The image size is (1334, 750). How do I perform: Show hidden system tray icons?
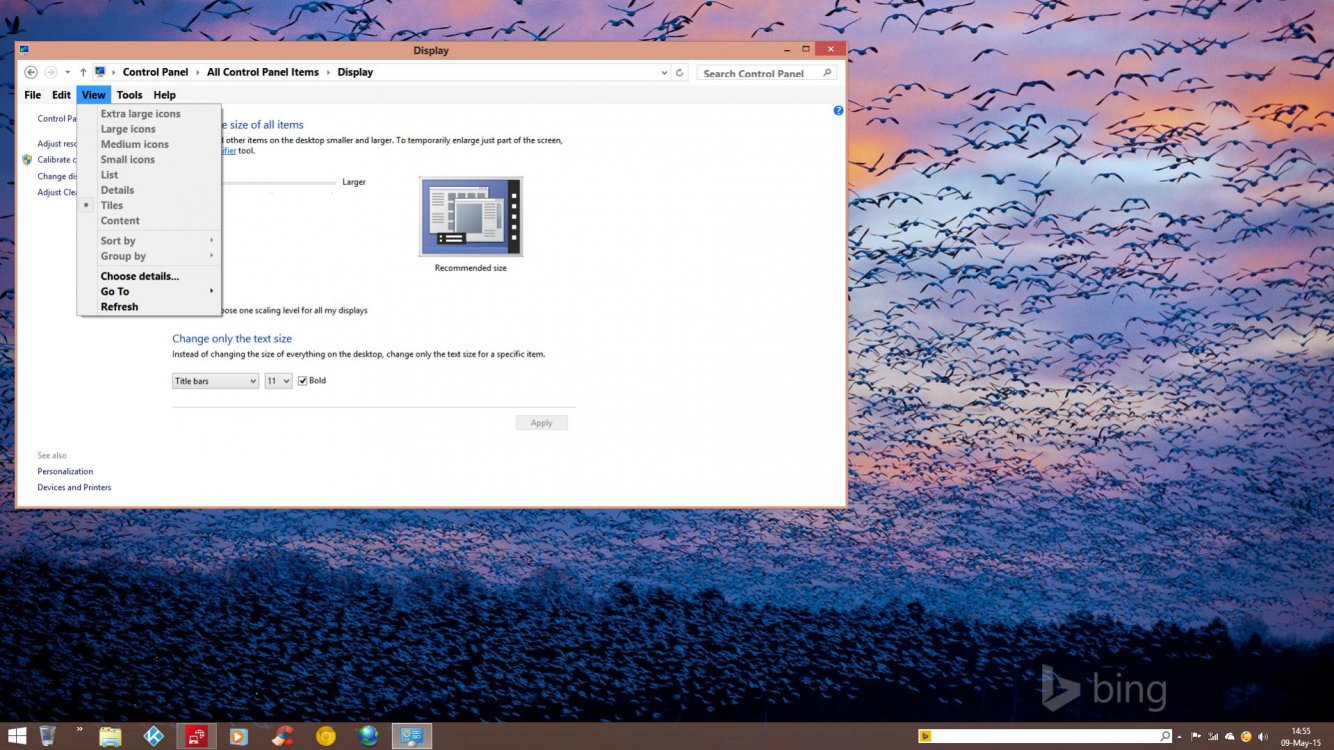[1179, 737]
